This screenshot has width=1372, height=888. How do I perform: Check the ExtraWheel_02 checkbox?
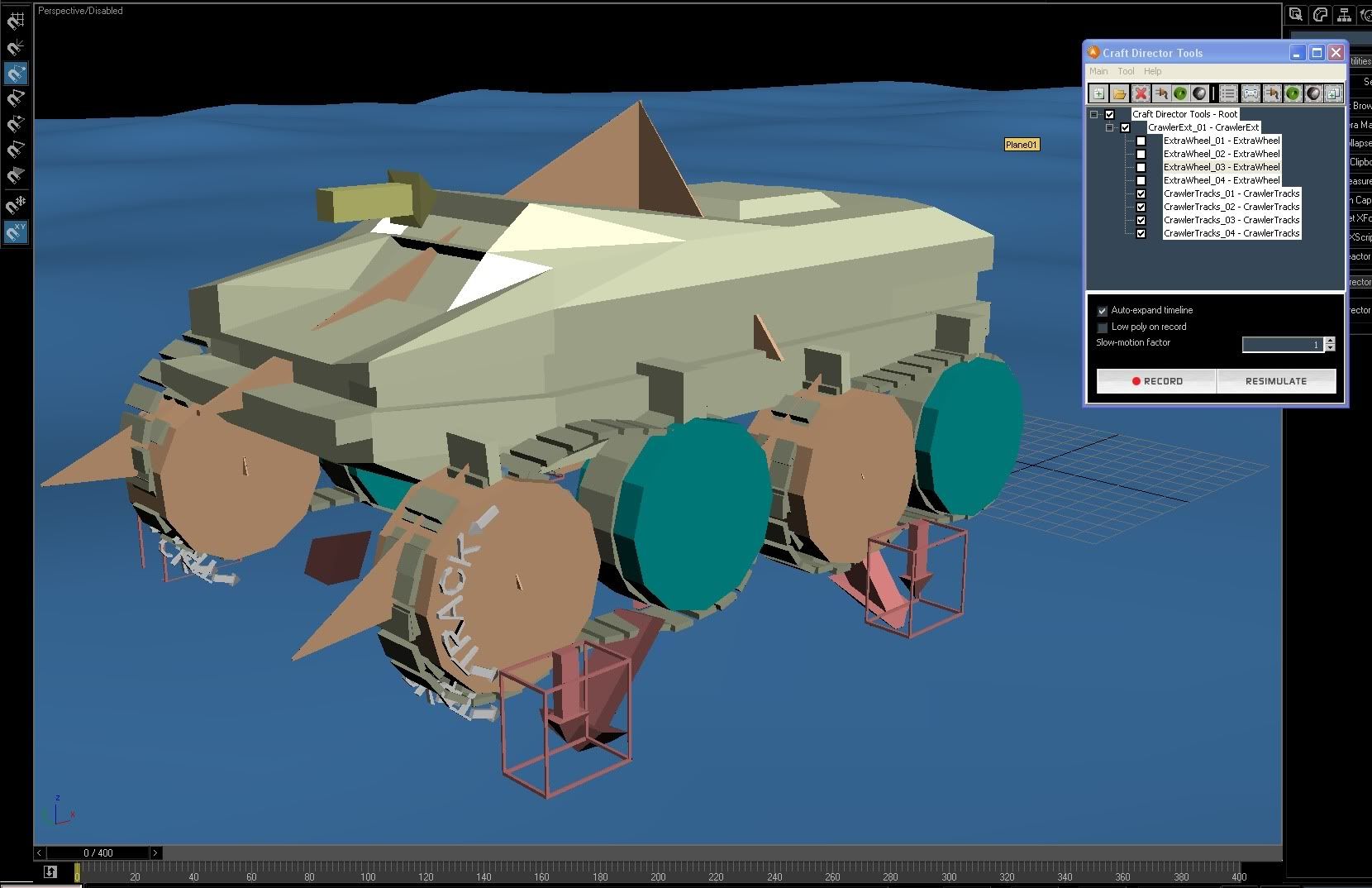point(1141,154)
